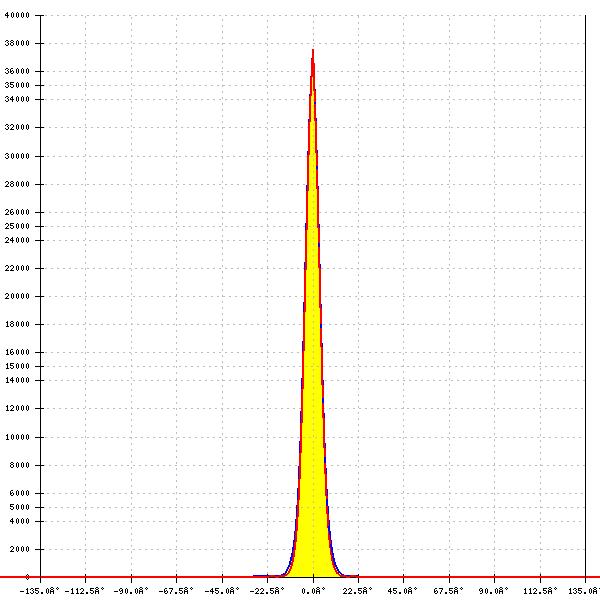The height and width of the screenshot is (600, 600).
Task: Pick the 32000 vertical axis label
Action: point(17,127)
